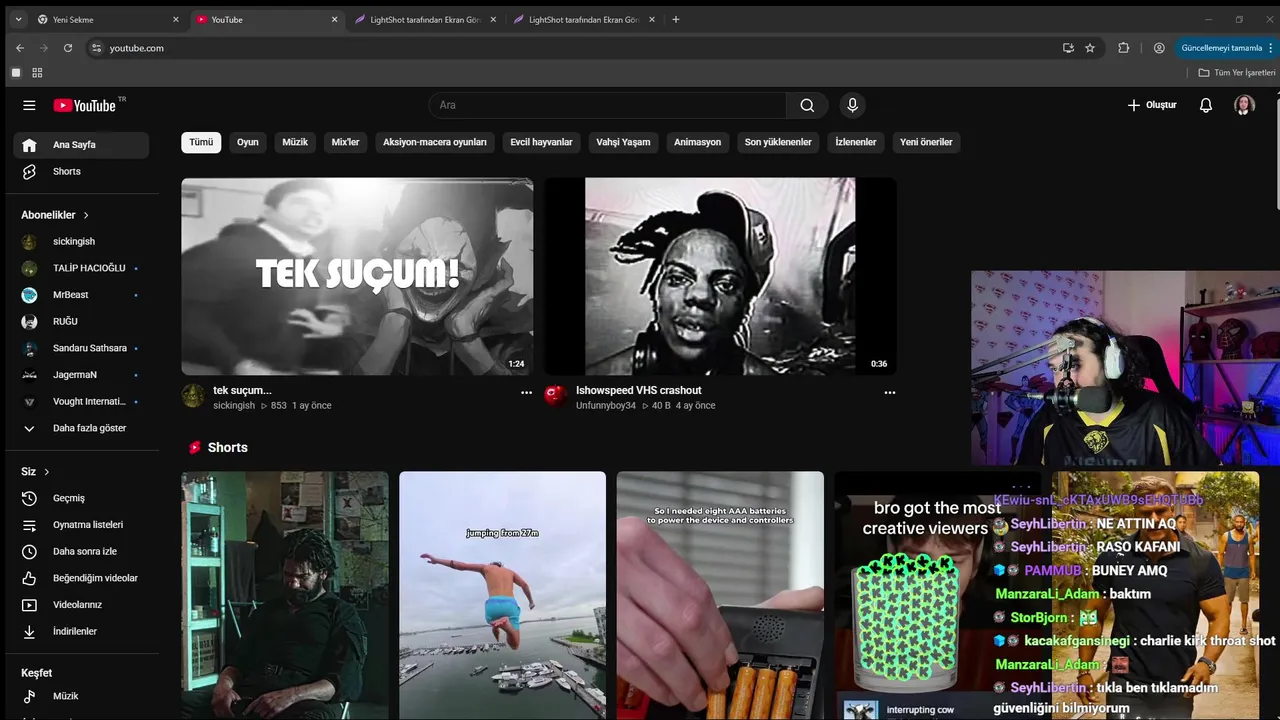Select the Mix'ler filter chip
Viewport: 1280px width, 720px height.
pyautogui.click(x=345, y=142)
